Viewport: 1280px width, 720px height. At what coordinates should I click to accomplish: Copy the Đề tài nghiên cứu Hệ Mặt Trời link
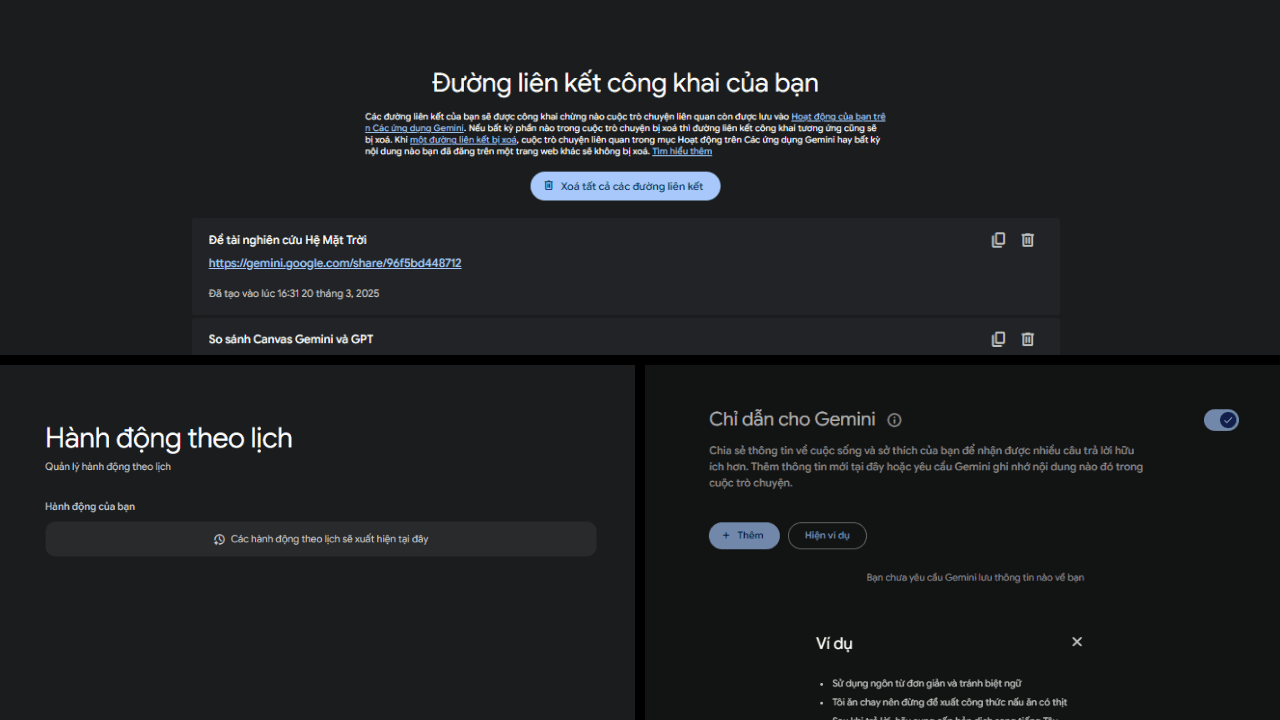[998, 240]
